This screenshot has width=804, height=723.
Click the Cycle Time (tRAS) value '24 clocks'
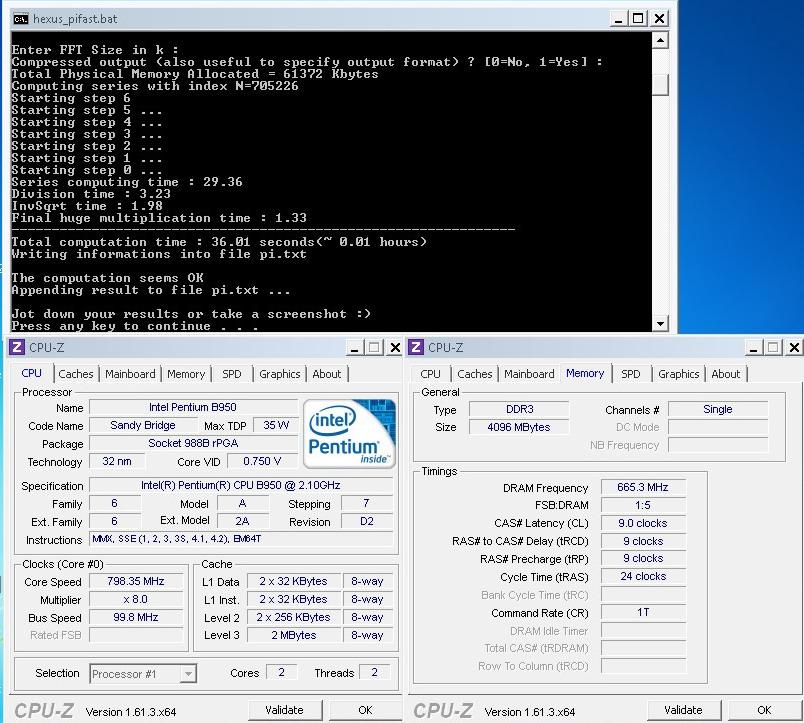[x=643, y=576]
